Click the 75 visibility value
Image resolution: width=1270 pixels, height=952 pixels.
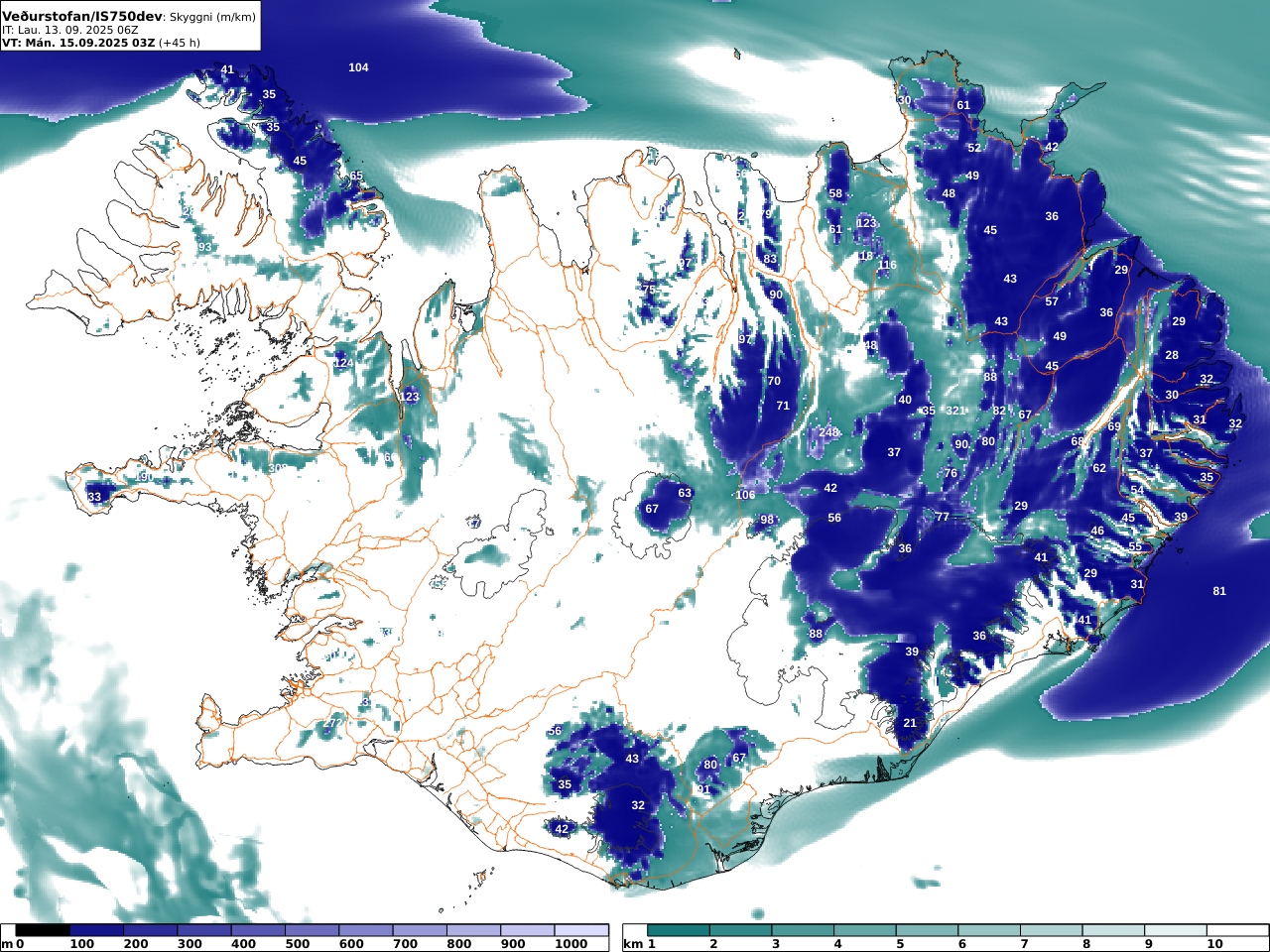649,290
